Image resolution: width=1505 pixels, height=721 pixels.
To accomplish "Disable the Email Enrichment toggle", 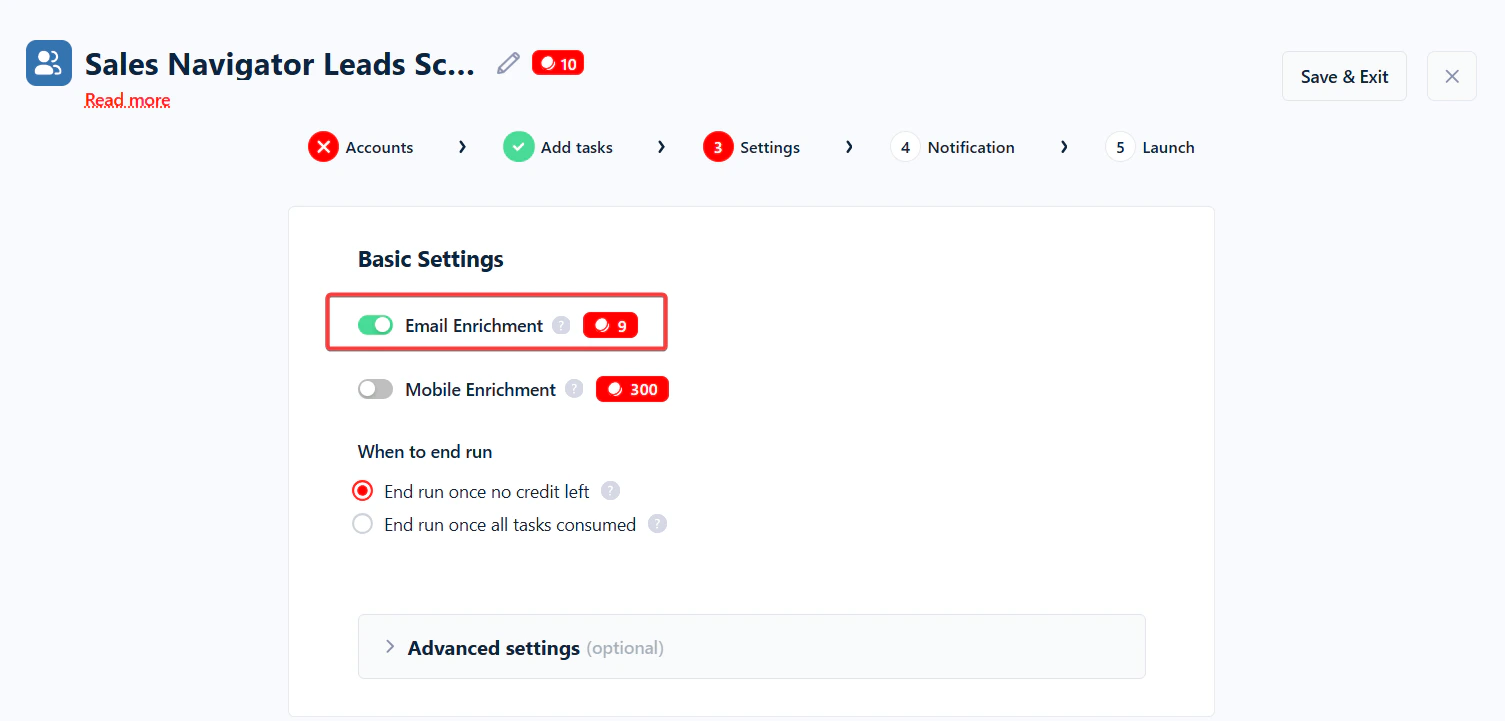I will (375, 325).
